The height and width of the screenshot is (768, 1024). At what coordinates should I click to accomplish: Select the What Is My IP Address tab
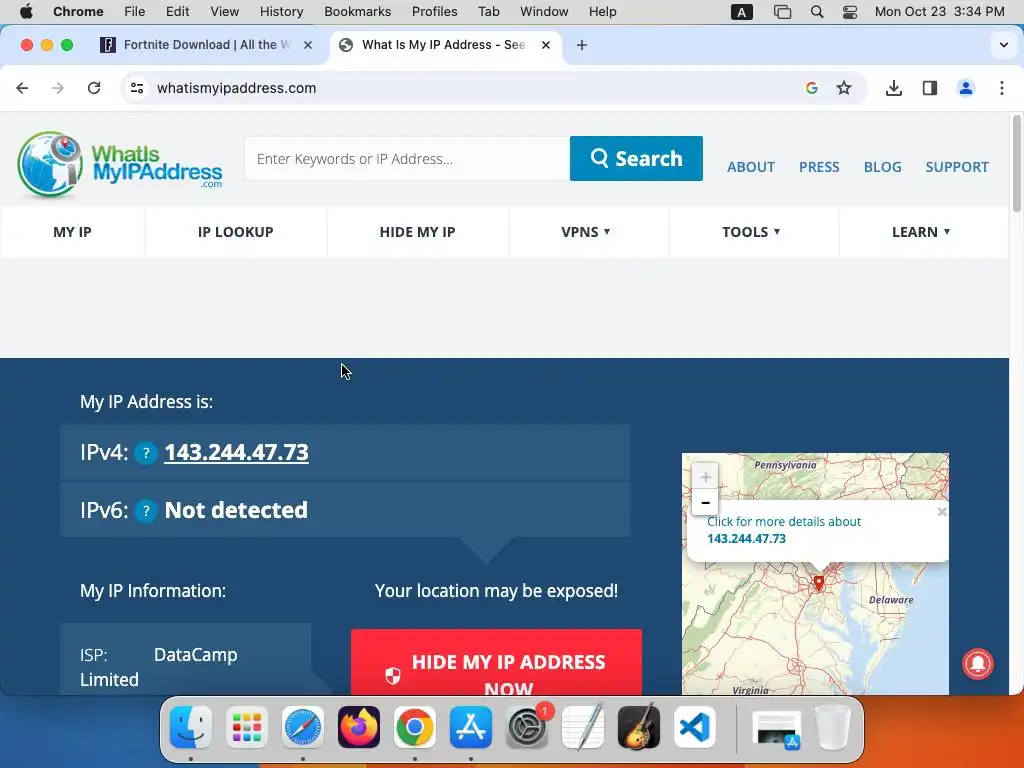(x=444, y=45)
